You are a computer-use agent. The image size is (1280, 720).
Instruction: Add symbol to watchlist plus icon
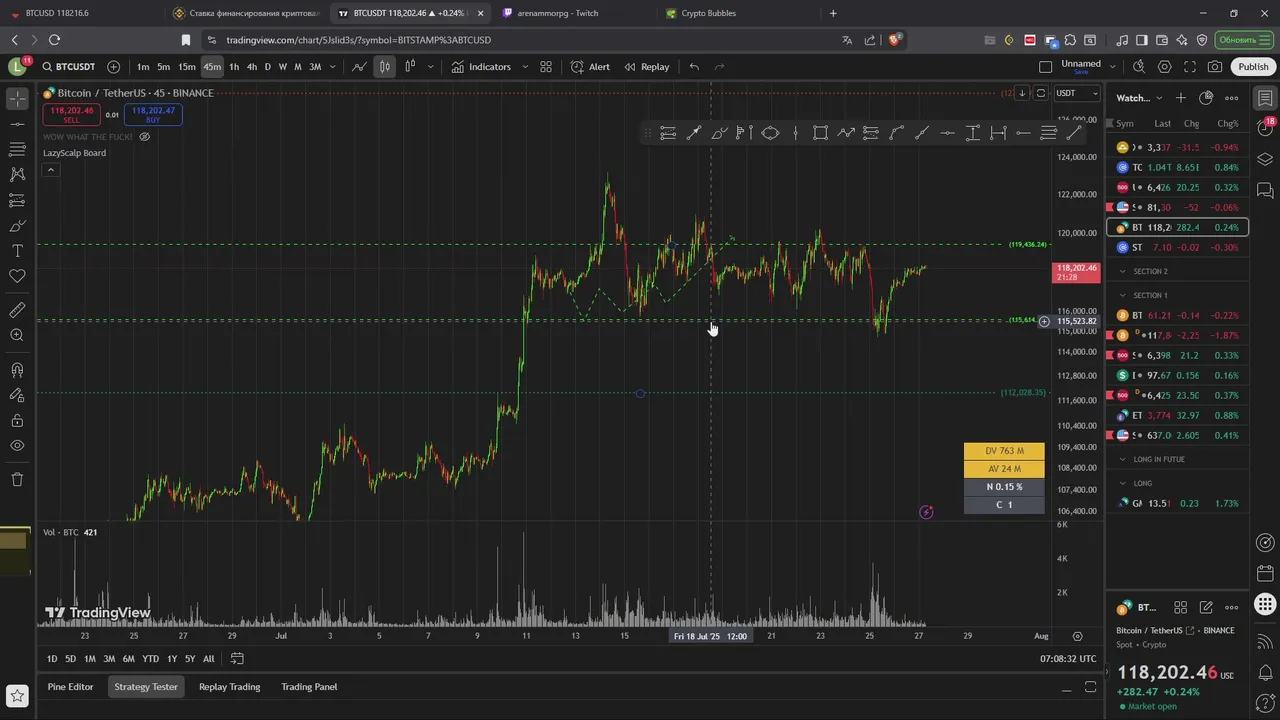tap(1180, 98)
